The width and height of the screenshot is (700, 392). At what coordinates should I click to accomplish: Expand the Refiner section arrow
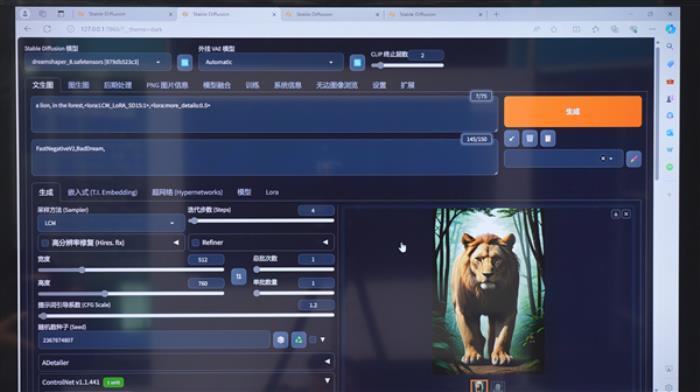click(x=325, y=242)
